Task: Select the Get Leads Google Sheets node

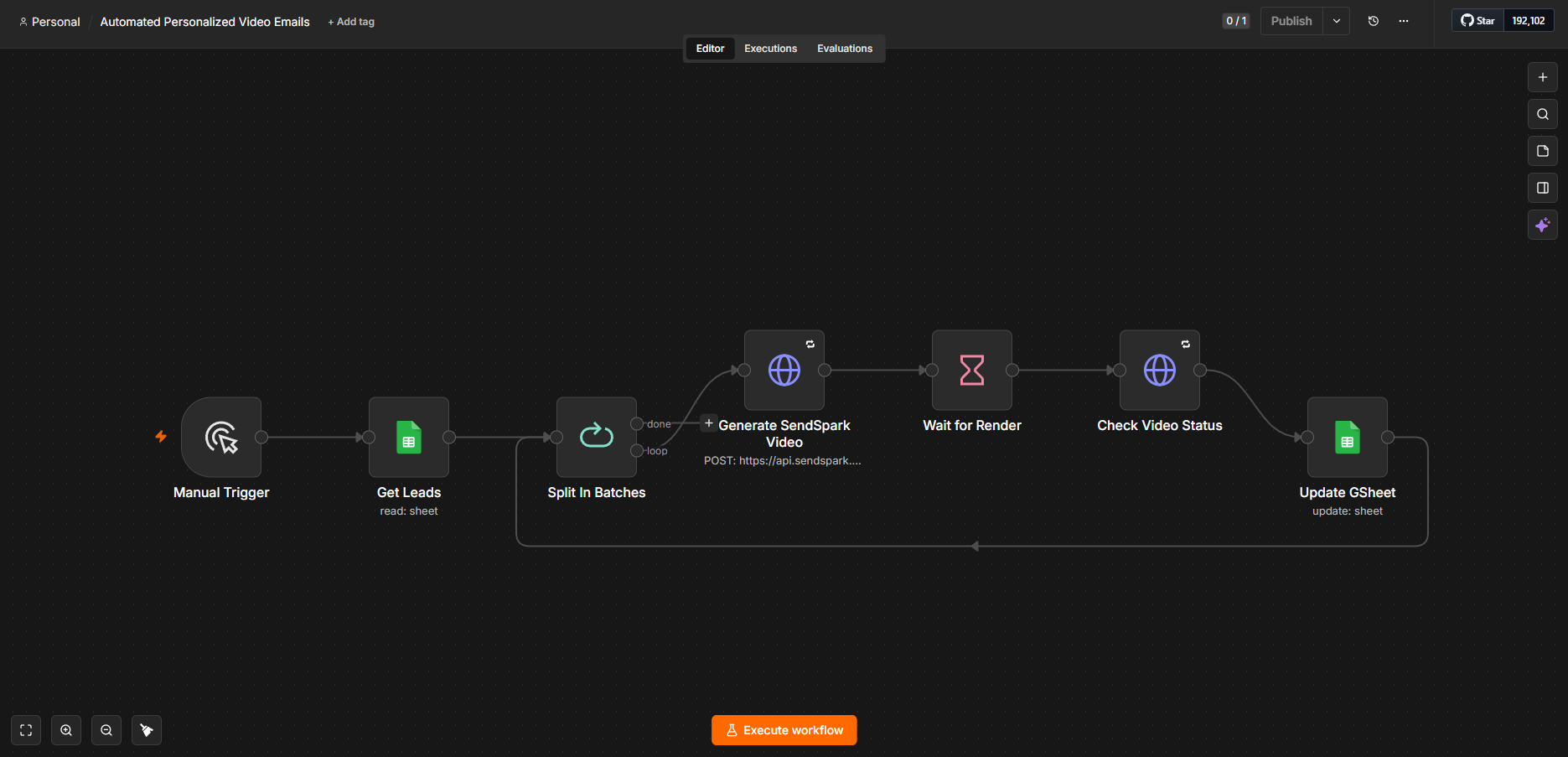Action: [409, 437]
